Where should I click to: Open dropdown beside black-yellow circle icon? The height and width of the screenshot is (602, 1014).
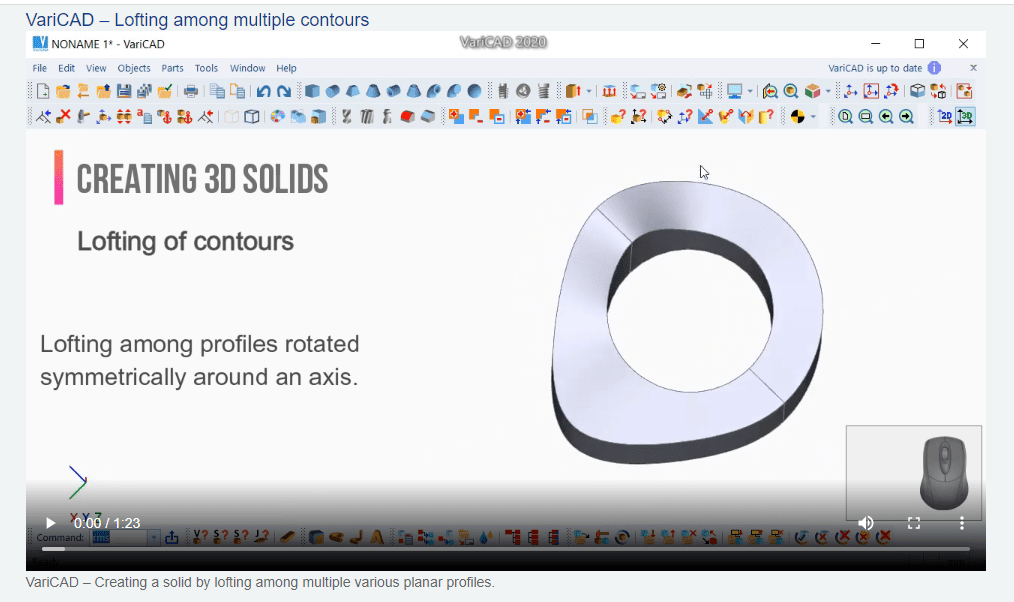(813, 116)
